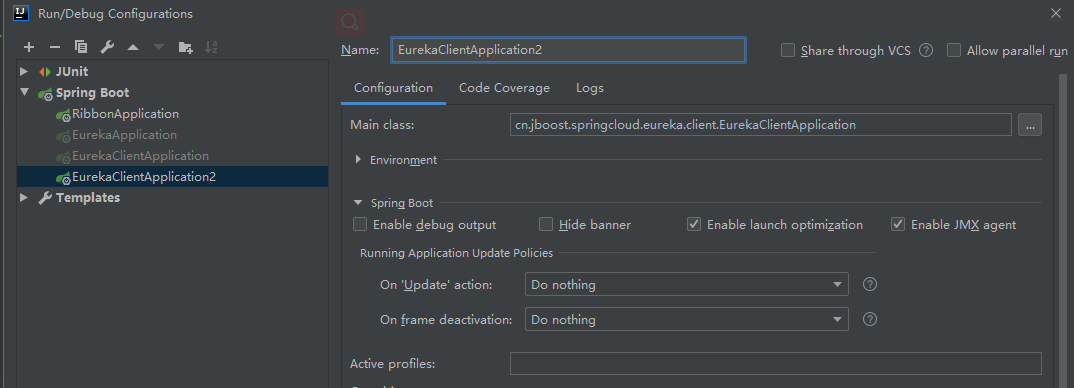Click into the Active profiles field

(775, 363)
